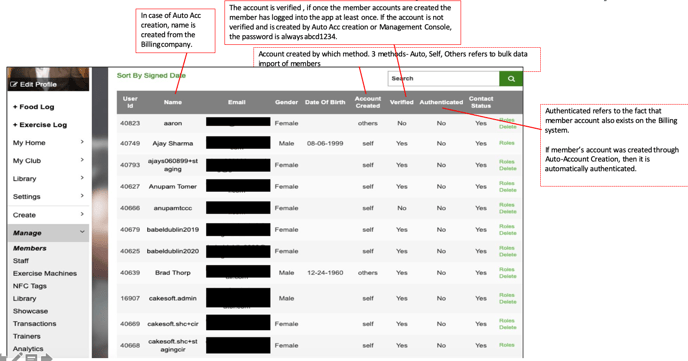Image resolution: width=688 pixels, height=361 pixels.
Task: Open Staff under Manage
Action: tap(21, 261)
